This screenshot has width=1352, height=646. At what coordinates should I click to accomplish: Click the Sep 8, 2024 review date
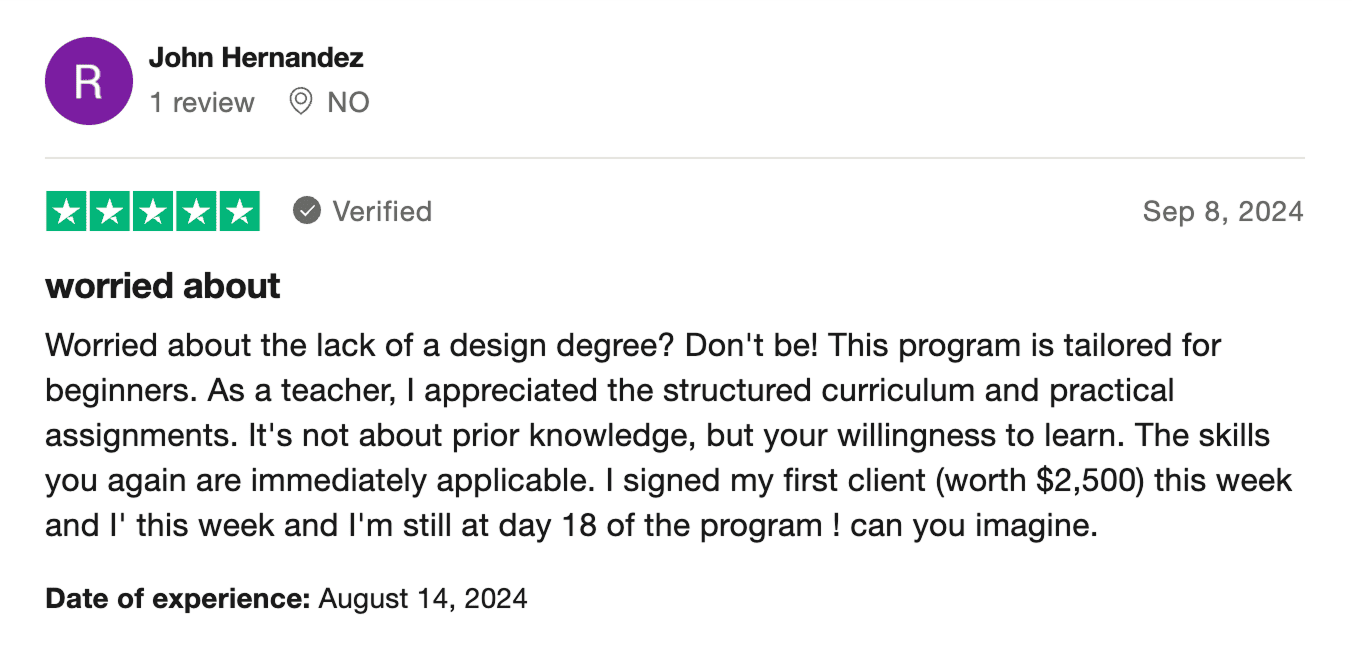click(x=1223, y=211)
